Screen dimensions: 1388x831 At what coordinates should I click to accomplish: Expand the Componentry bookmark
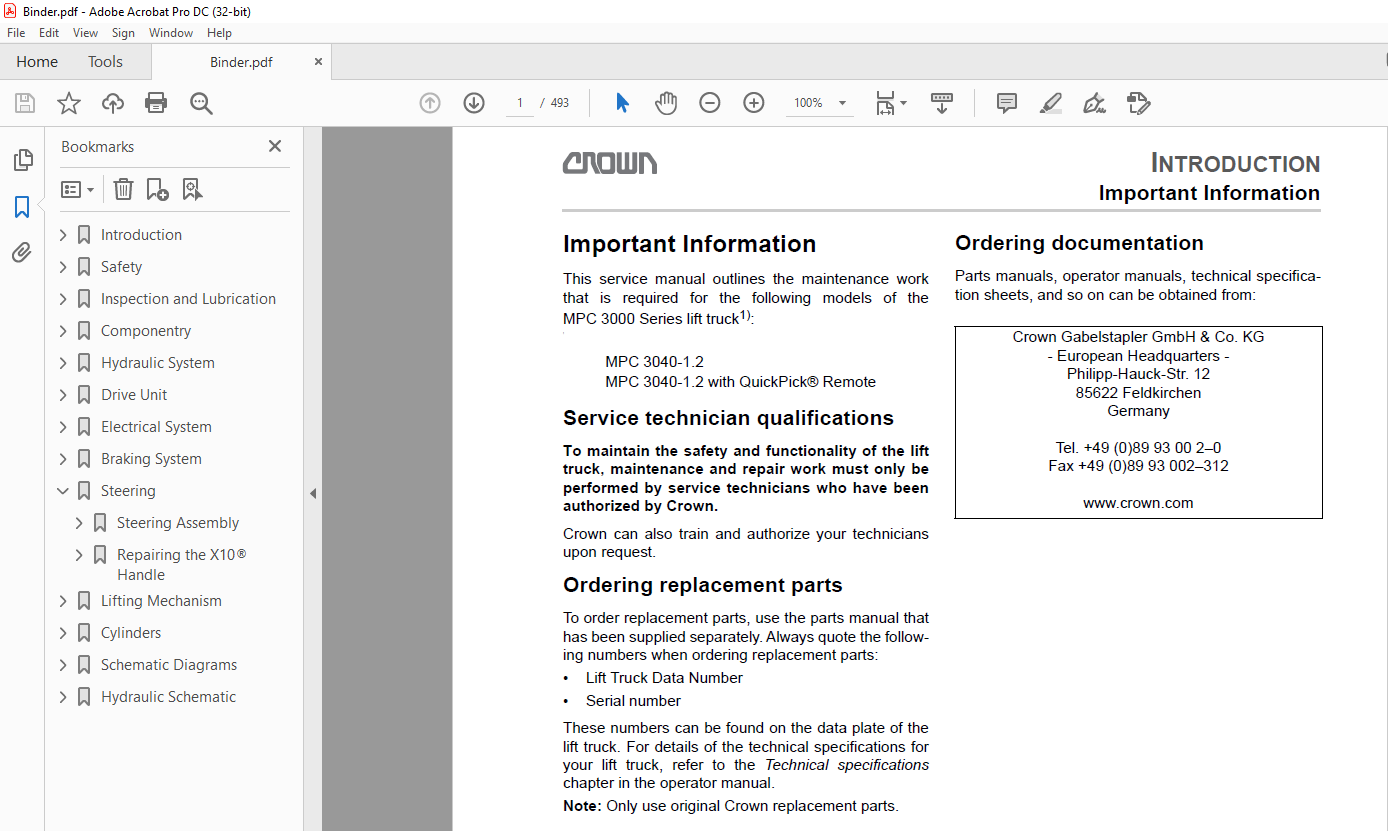[x=63, y=331]
